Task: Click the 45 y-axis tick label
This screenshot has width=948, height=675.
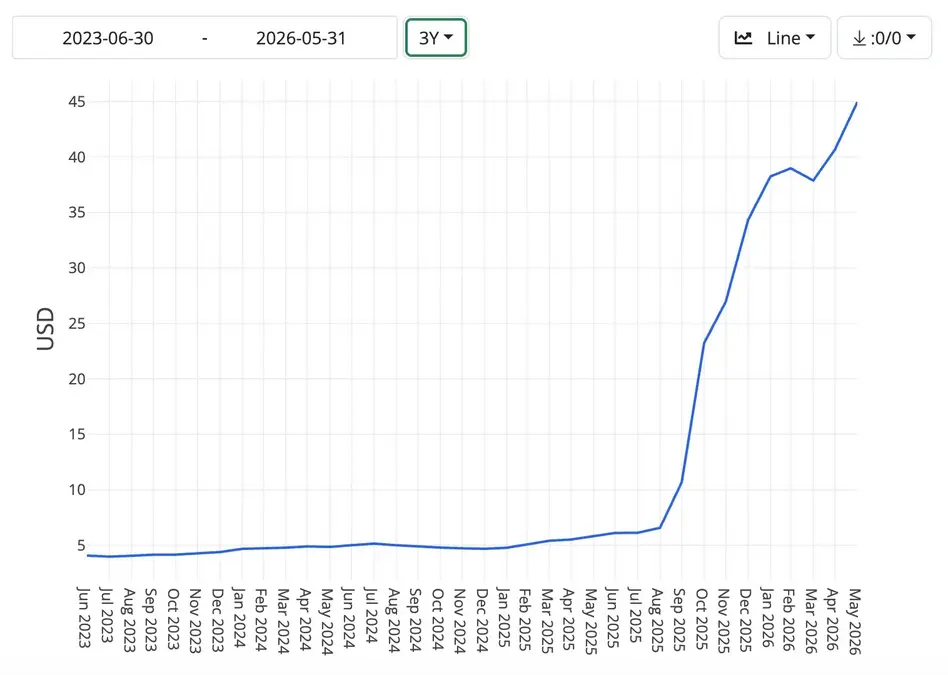Action: coord(77,102)
